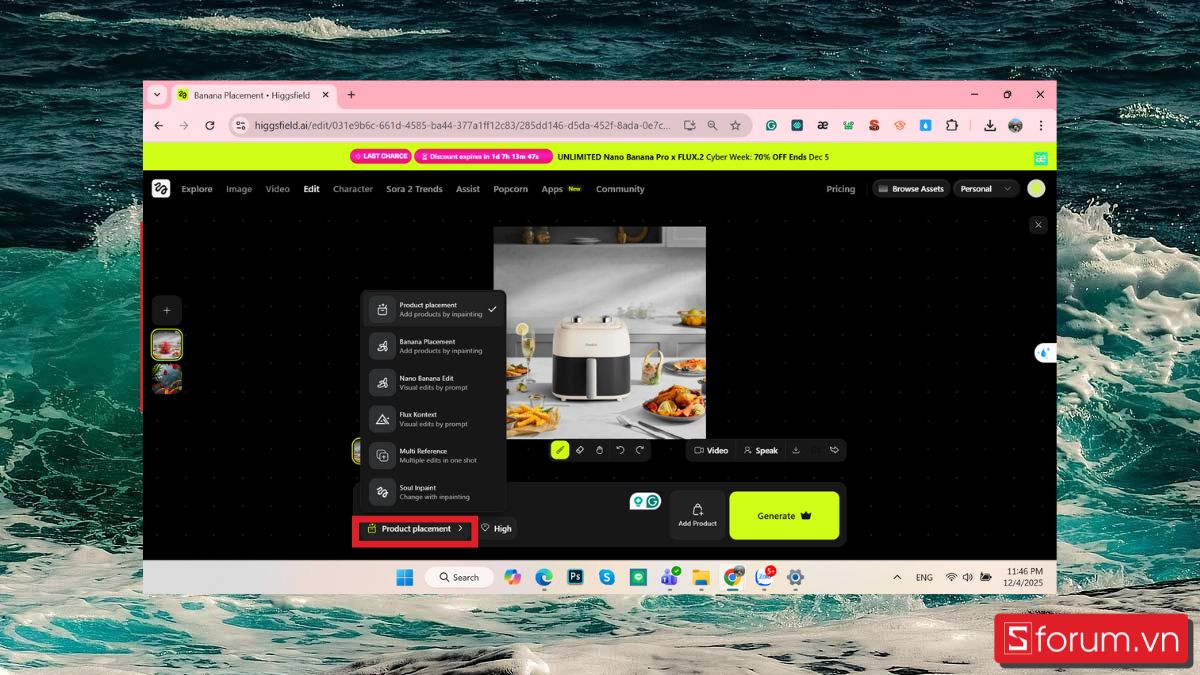The image size is (1200, 675).
Task: Click the Higgsfield logo icon
Action: tap(161, 188)
